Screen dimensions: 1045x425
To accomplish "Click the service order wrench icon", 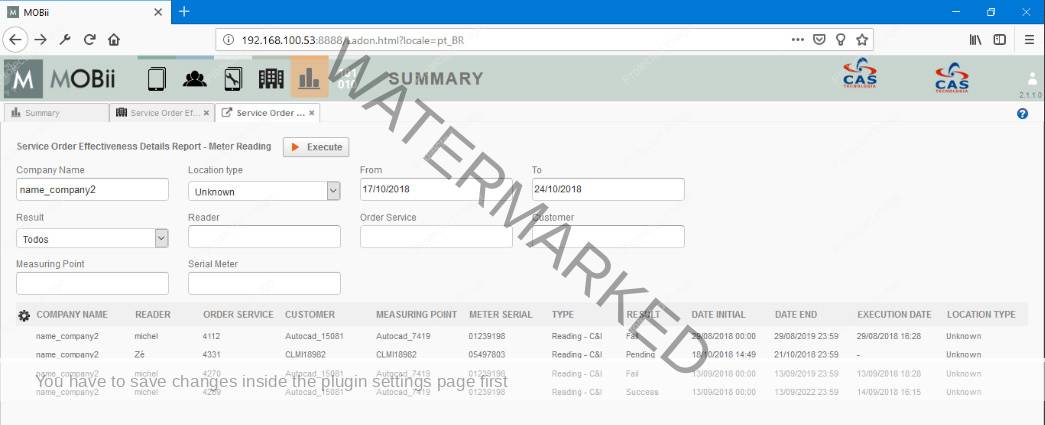I will click(x=233, y=78).
